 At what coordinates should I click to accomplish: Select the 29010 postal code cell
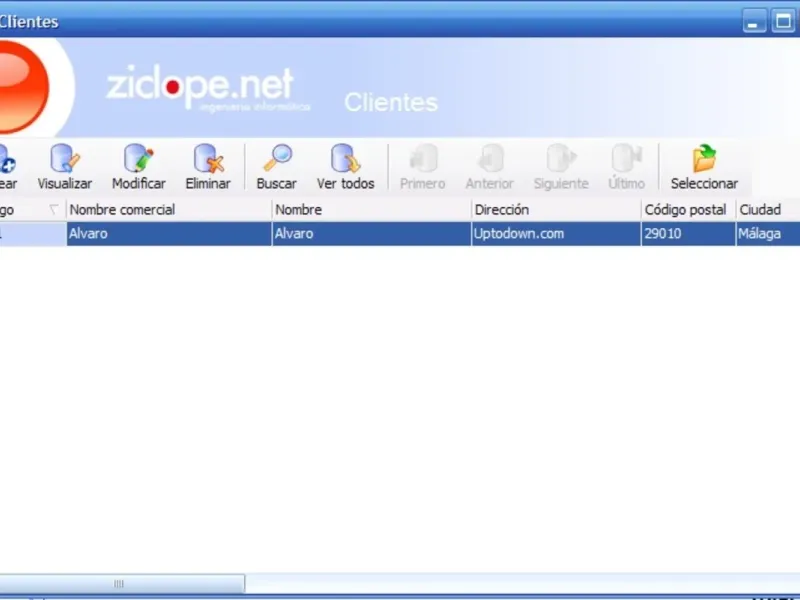[x=688, y=234]
